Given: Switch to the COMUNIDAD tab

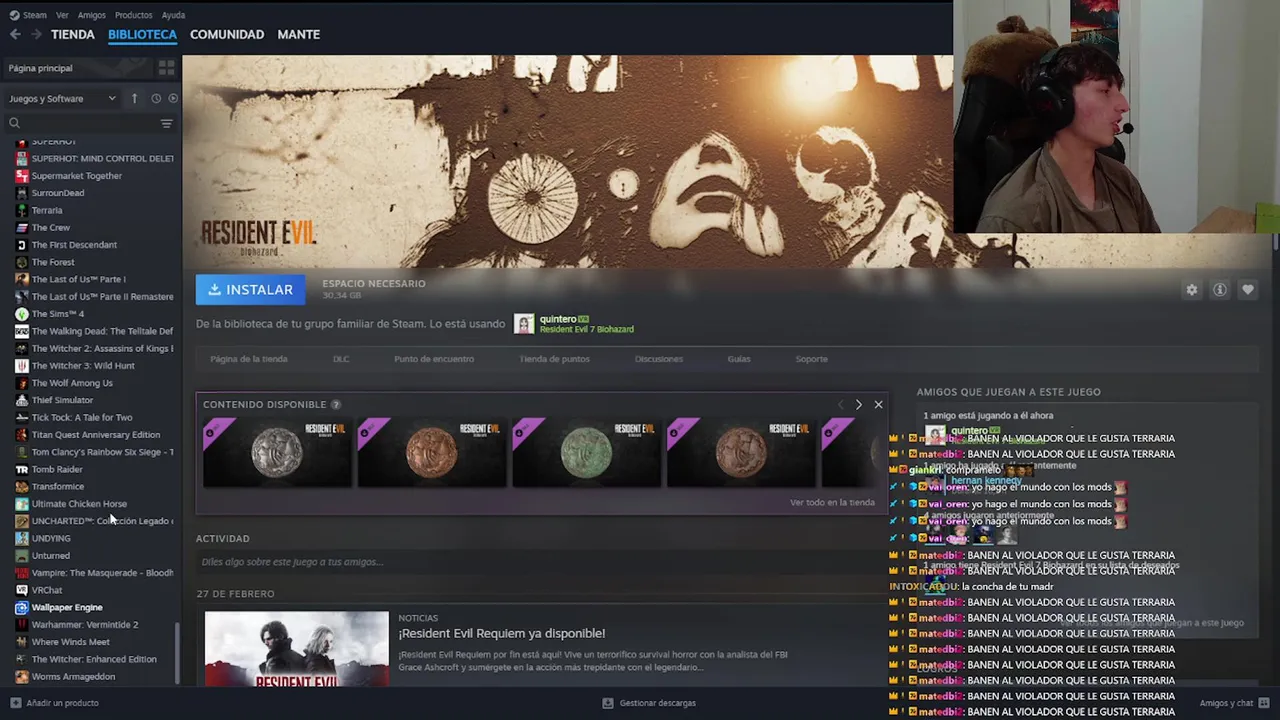Looking at the screenshot, I should [227, 34].
